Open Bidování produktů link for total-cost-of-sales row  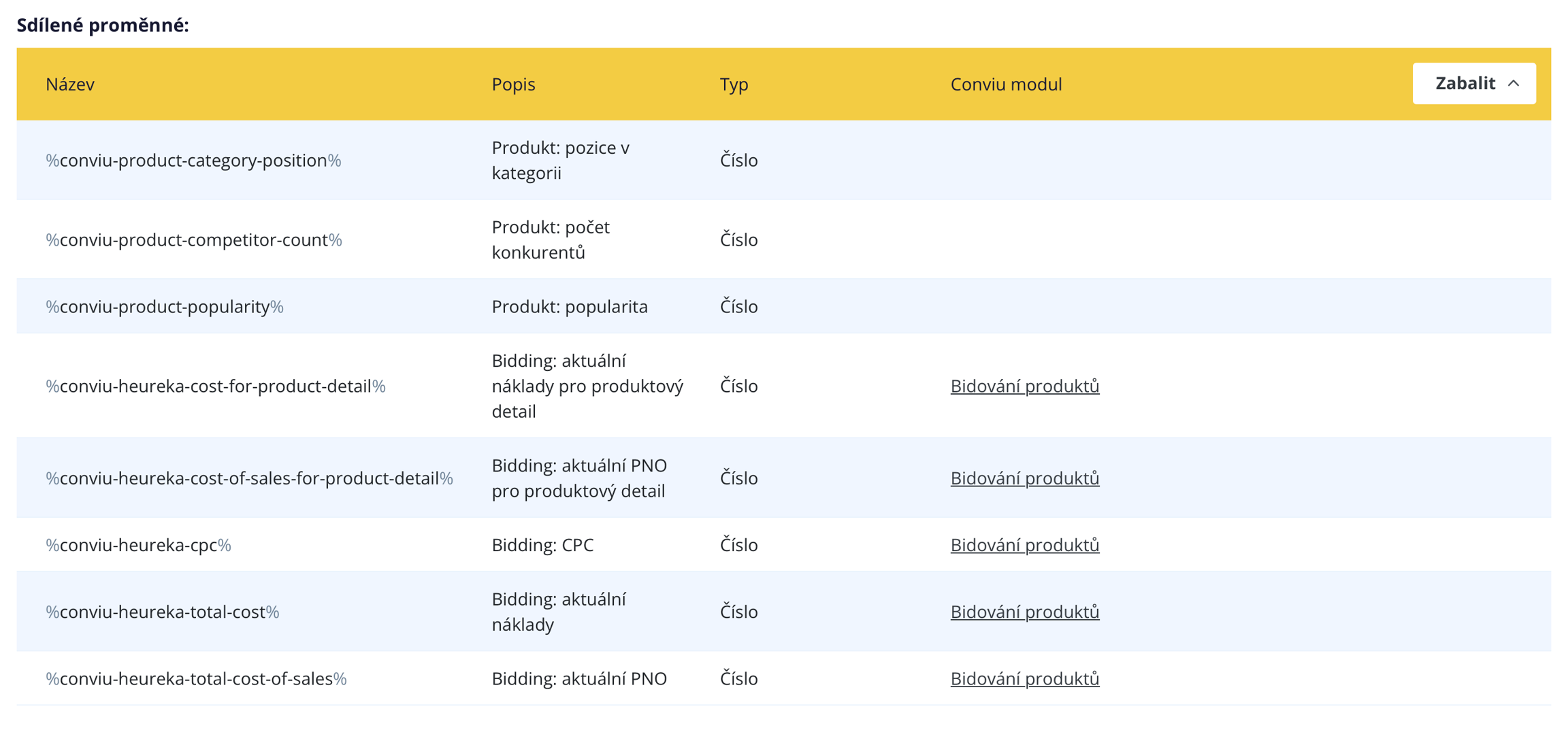tap(1024, 678)
